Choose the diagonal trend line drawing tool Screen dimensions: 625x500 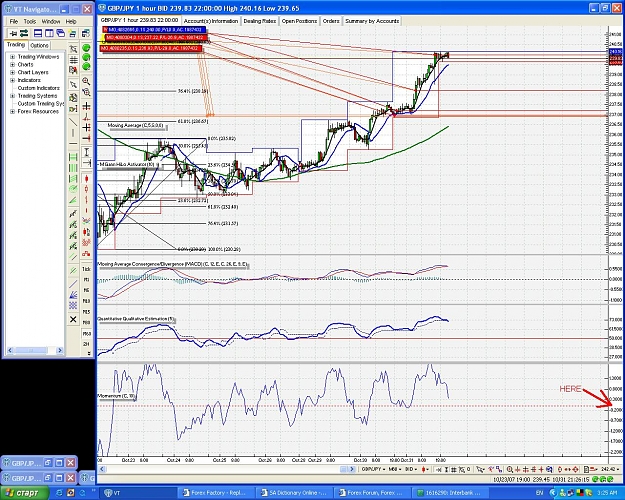(73, 122)
